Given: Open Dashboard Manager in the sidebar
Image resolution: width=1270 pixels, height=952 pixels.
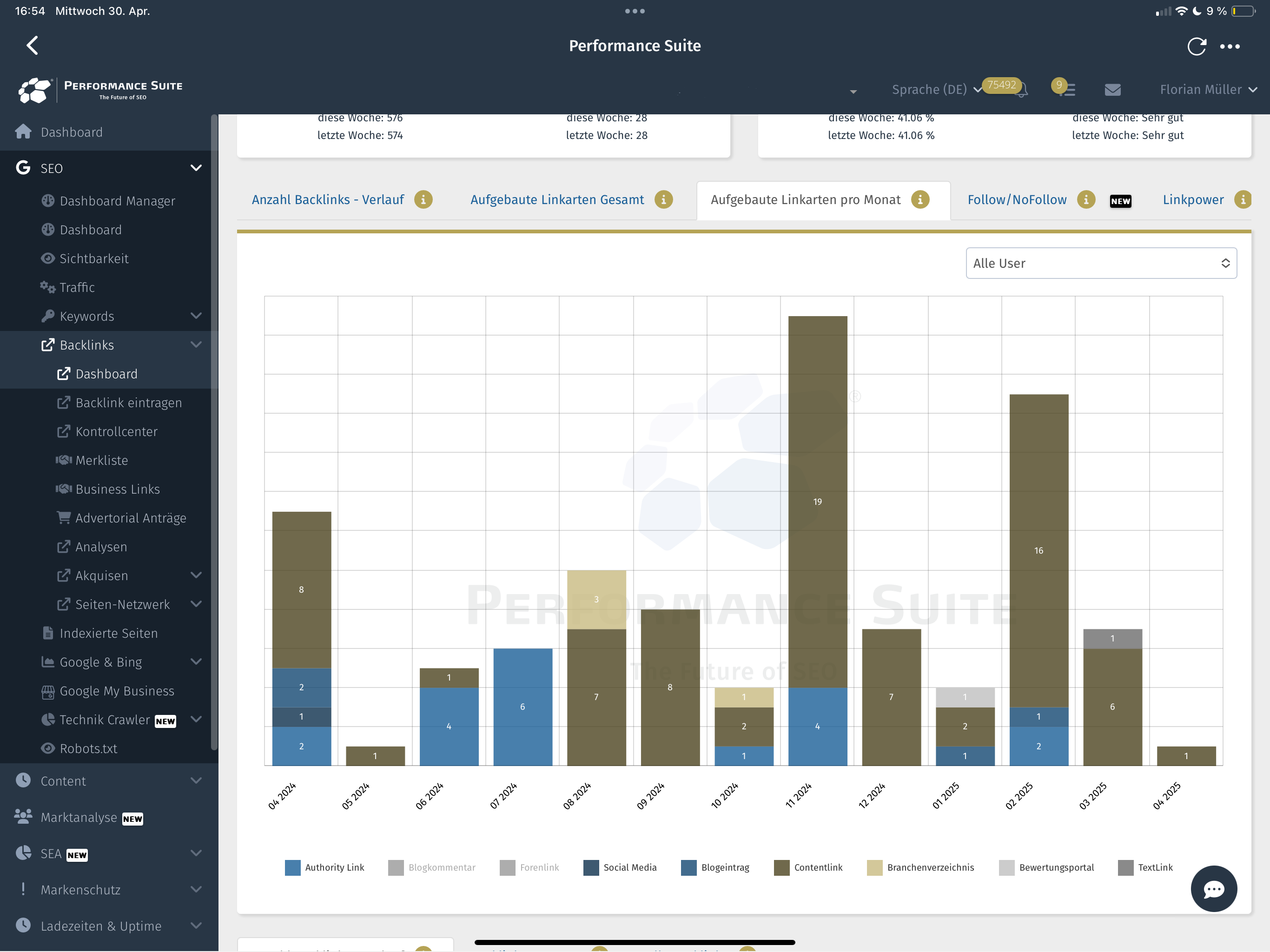Looking at the screenshot, I should pyautogui.click(x=117, y=201).
